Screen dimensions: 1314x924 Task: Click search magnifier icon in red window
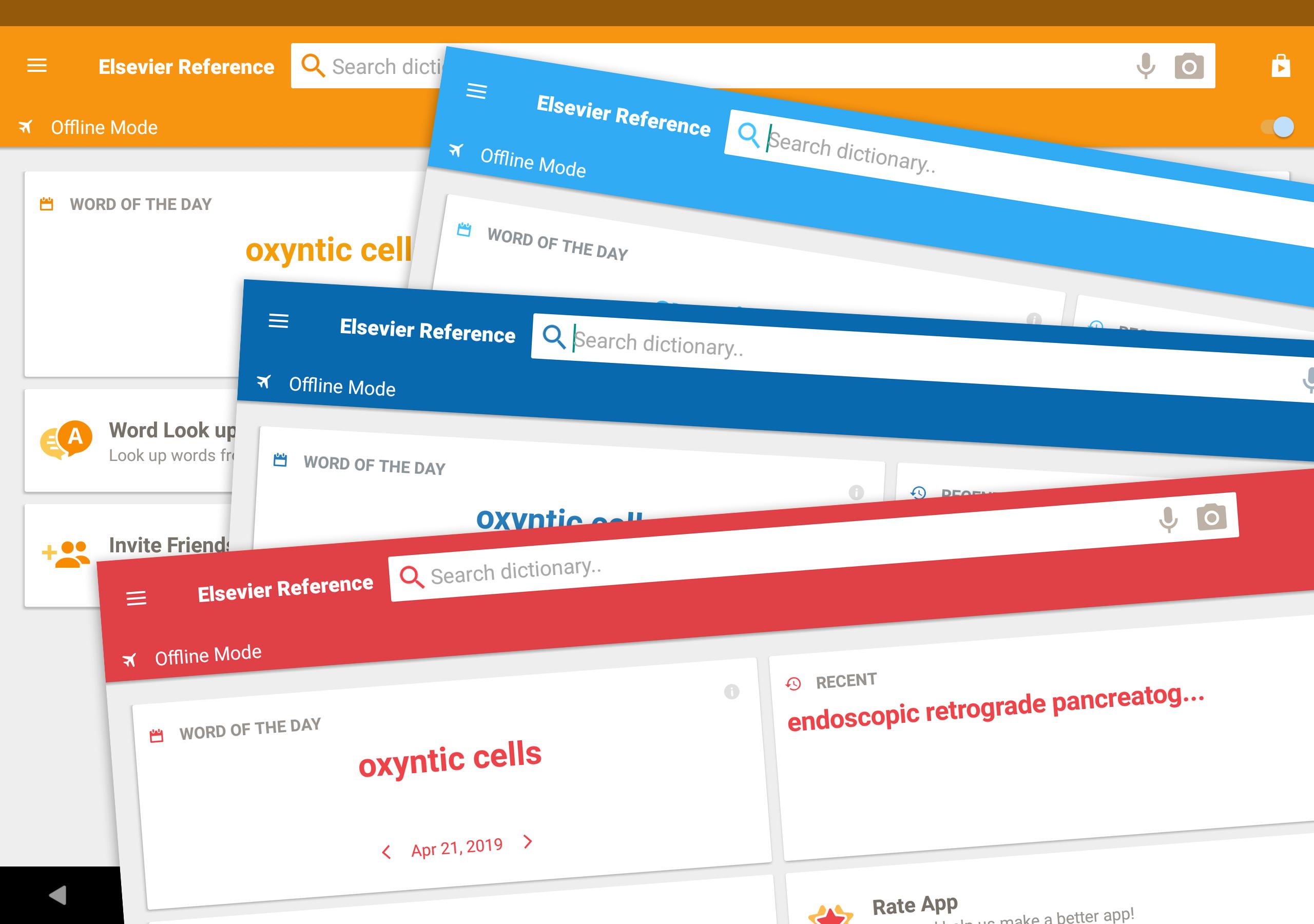tap(412, 576)
